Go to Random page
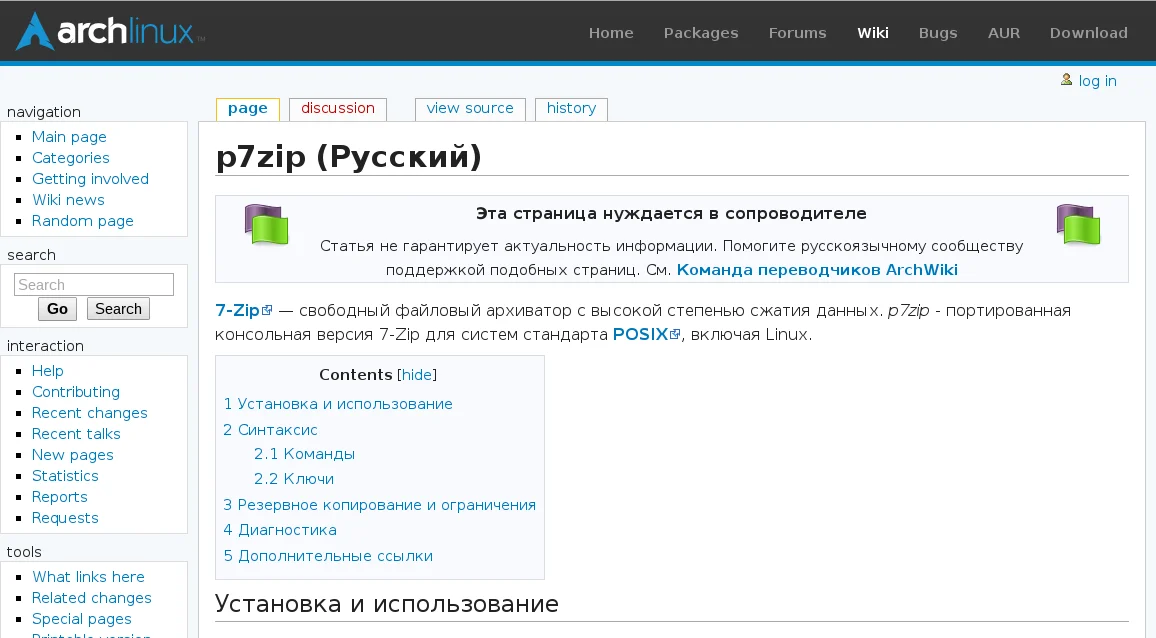 click(83, 221)
